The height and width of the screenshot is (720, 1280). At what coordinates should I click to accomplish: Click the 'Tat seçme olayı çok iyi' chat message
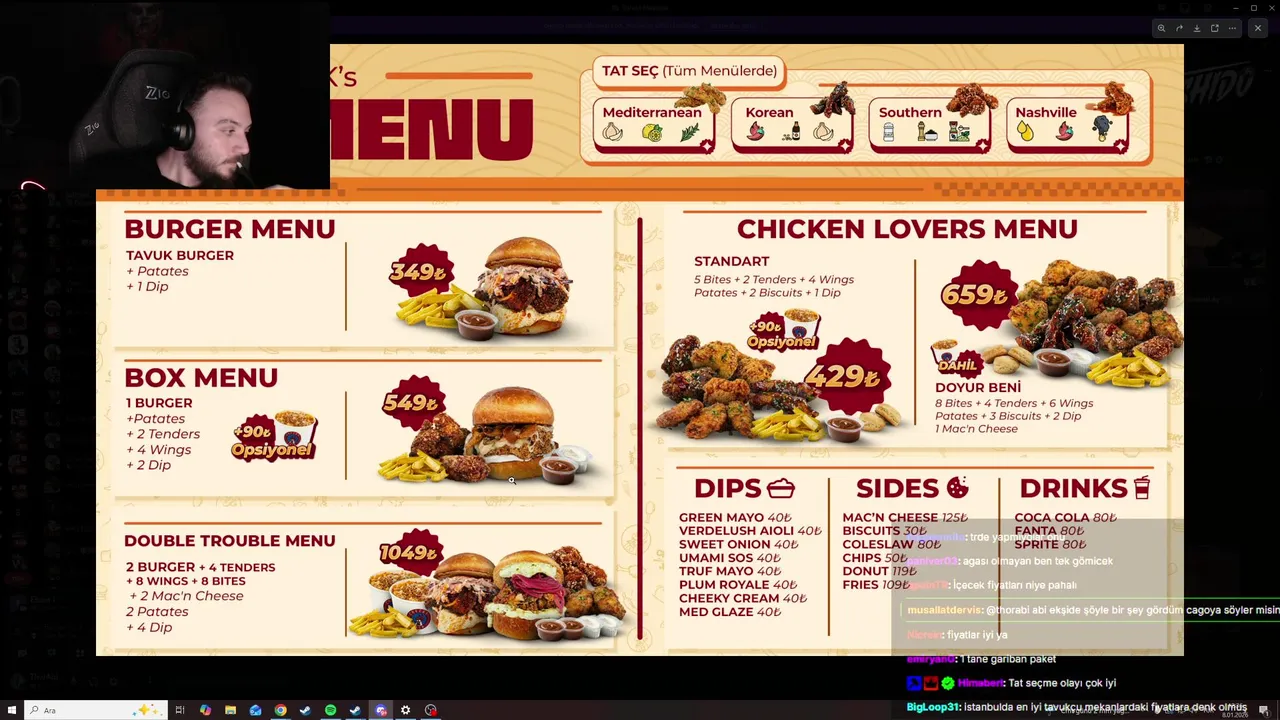click(x=1062, y=683)
